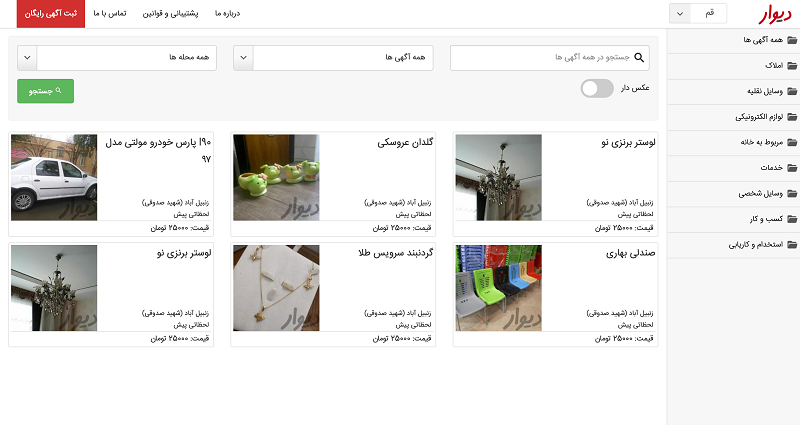This screenshot has width=800, height=425.
Task: Click folder icon next to خدمات
Action: [x=792, y=168]
